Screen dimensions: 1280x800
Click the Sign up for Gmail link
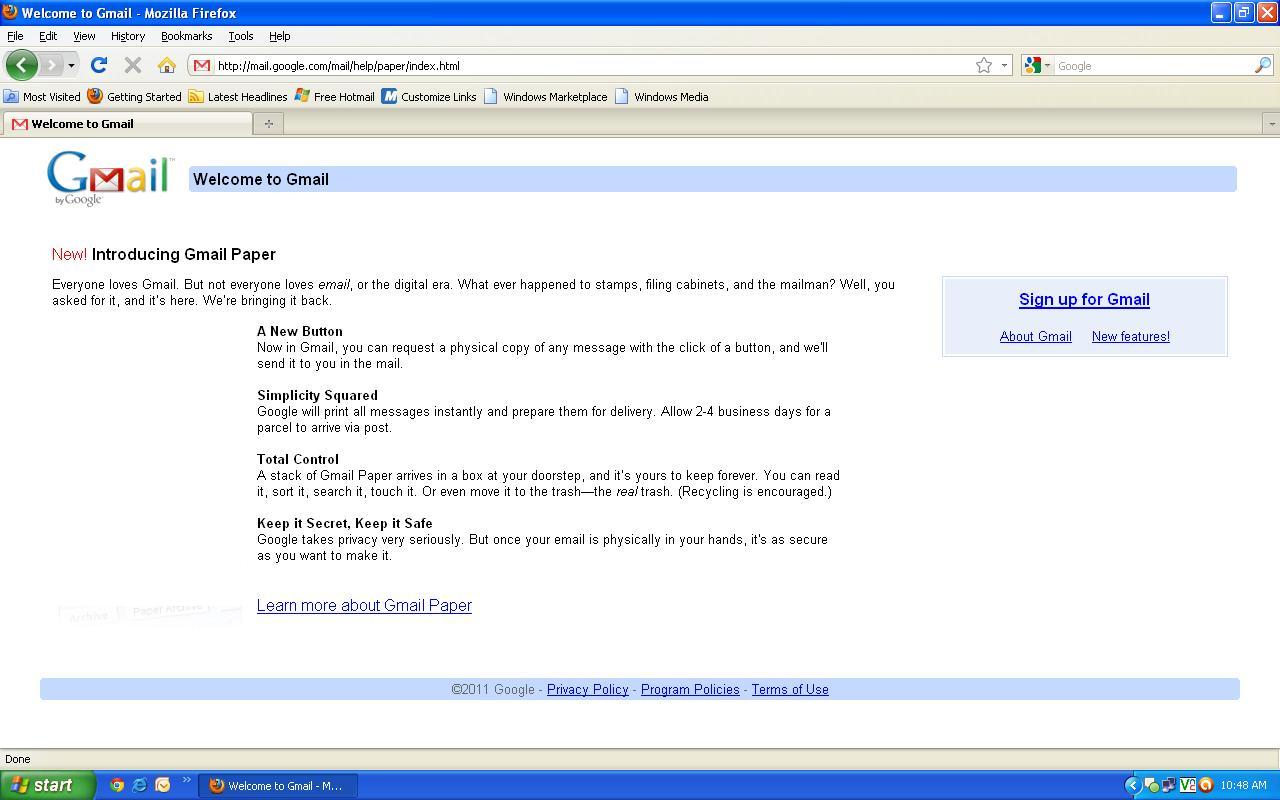(1084, 299)
